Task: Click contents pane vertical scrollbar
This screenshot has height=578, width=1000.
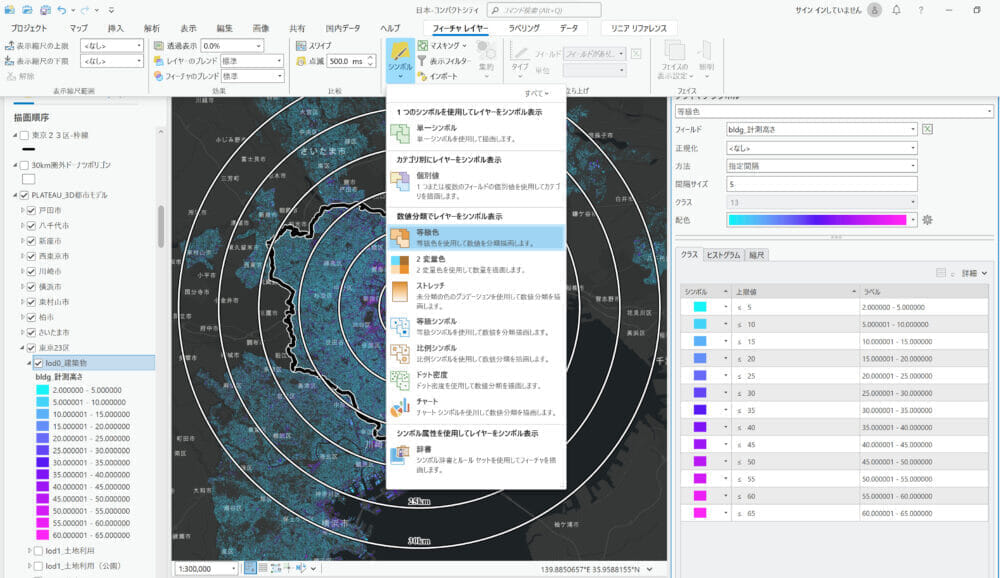Action: pyautogui.click(x=161, y=226)
